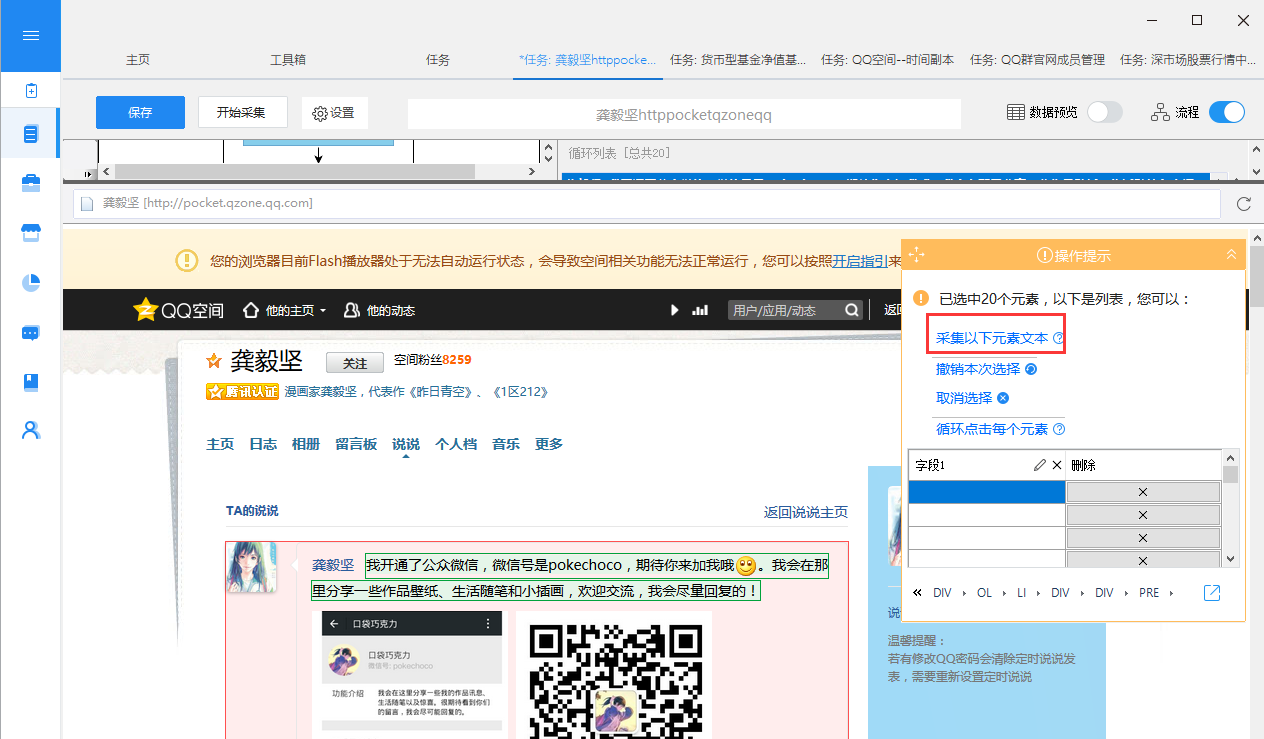Click the flowchart horizontal scrollbar thumb

(295, 173)
